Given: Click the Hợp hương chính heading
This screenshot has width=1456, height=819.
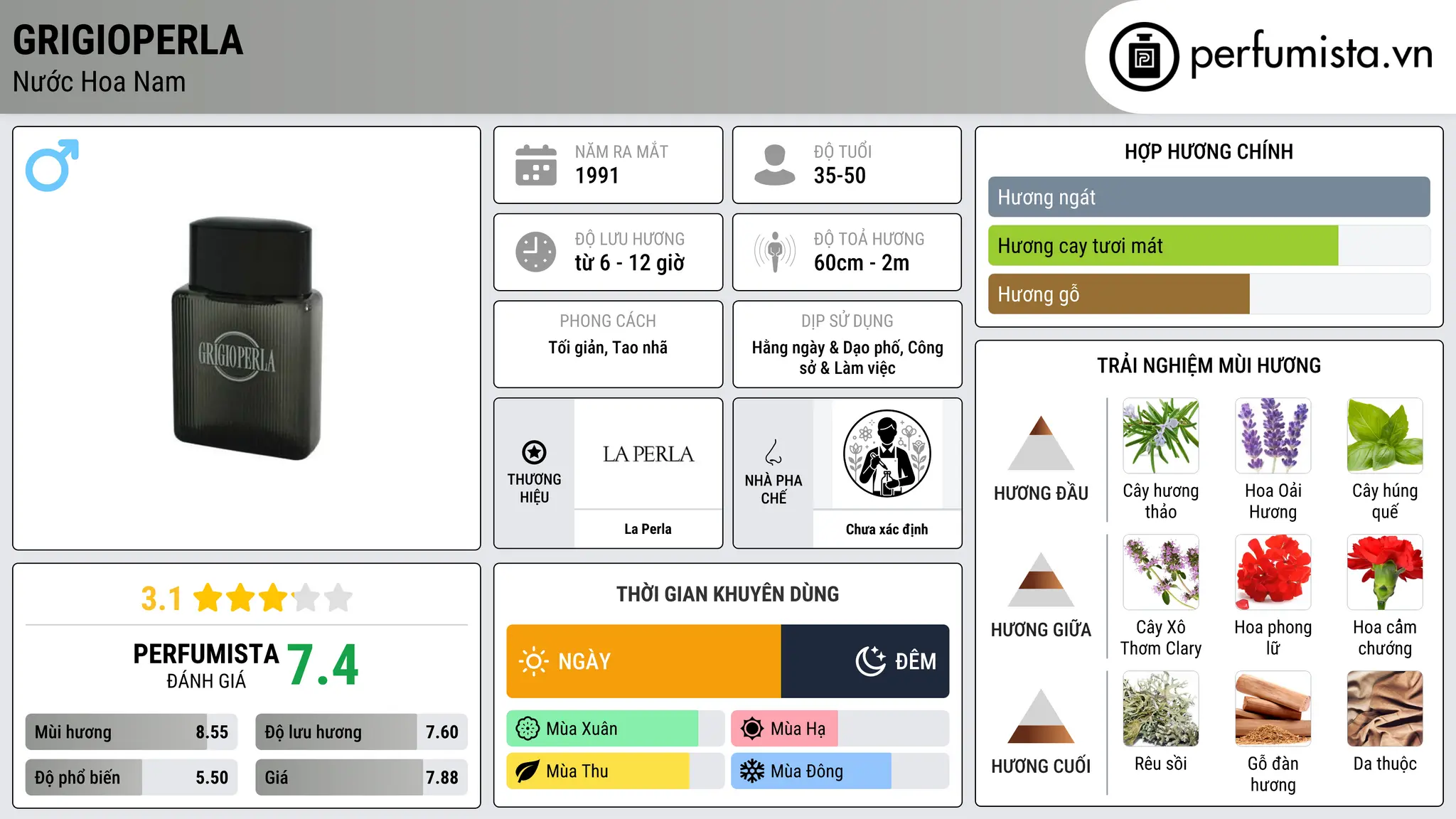Looking at the screenshot, I should tap(1209, 151).
